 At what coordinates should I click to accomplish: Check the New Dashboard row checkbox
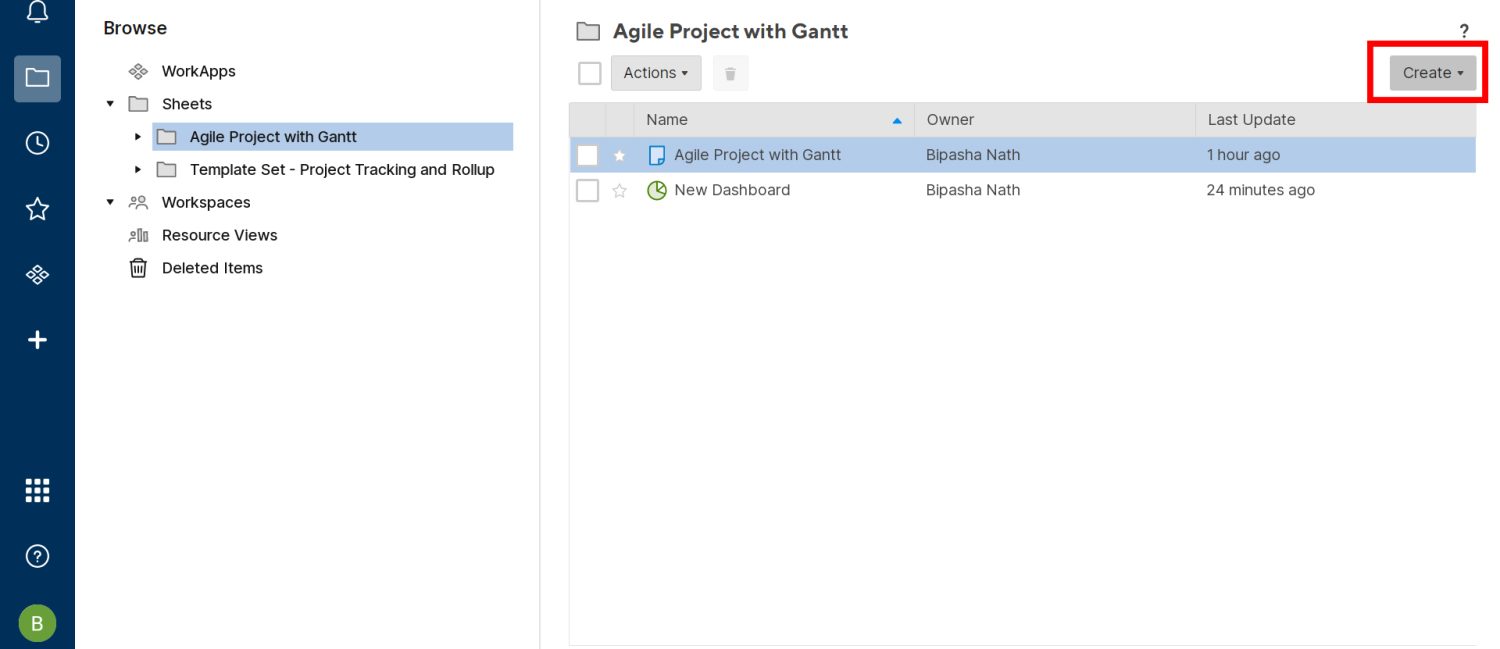pyautogui.click(x=588, y=190)
